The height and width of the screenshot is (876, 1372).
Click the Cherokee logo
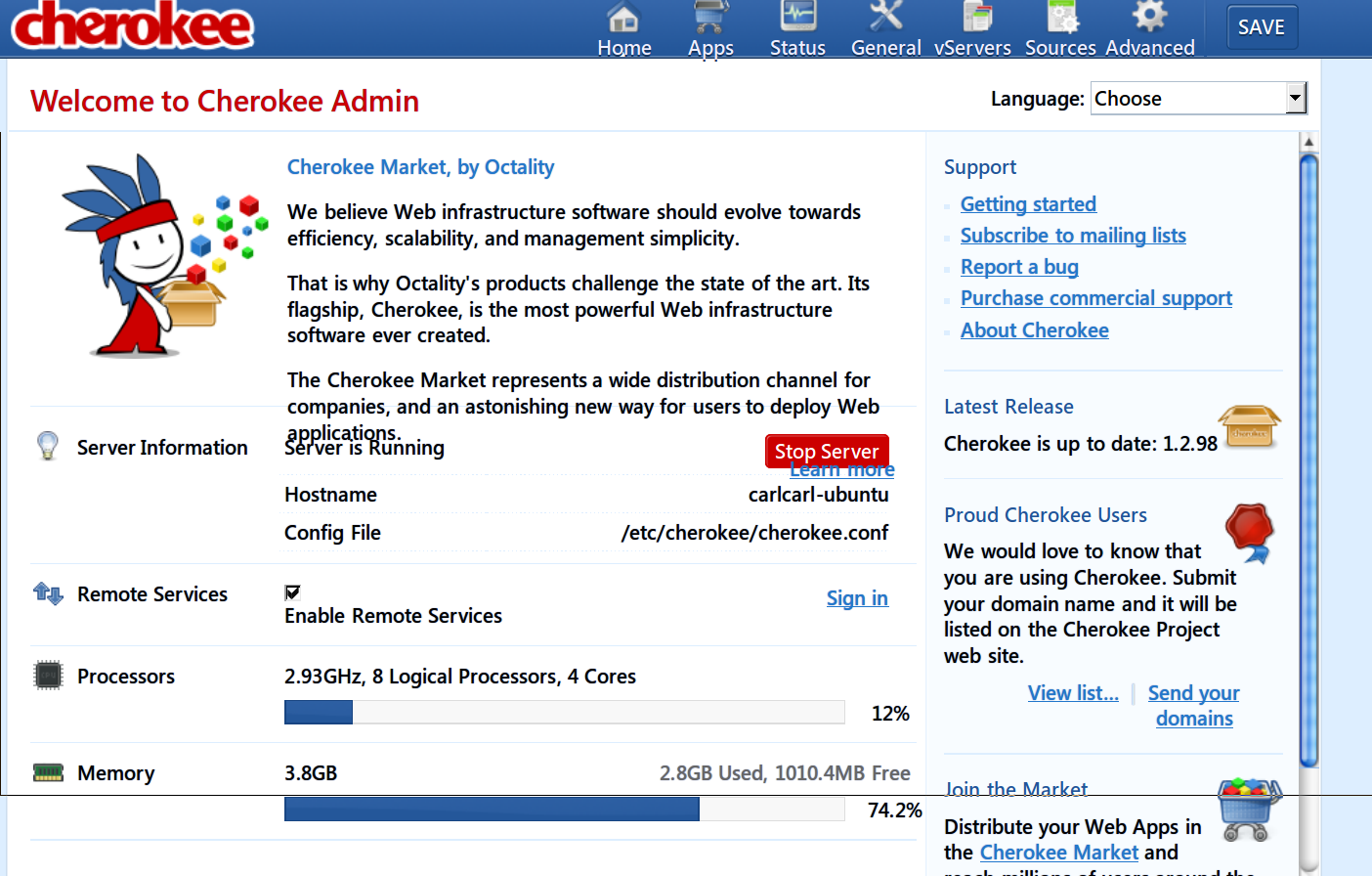coord(133,24)
